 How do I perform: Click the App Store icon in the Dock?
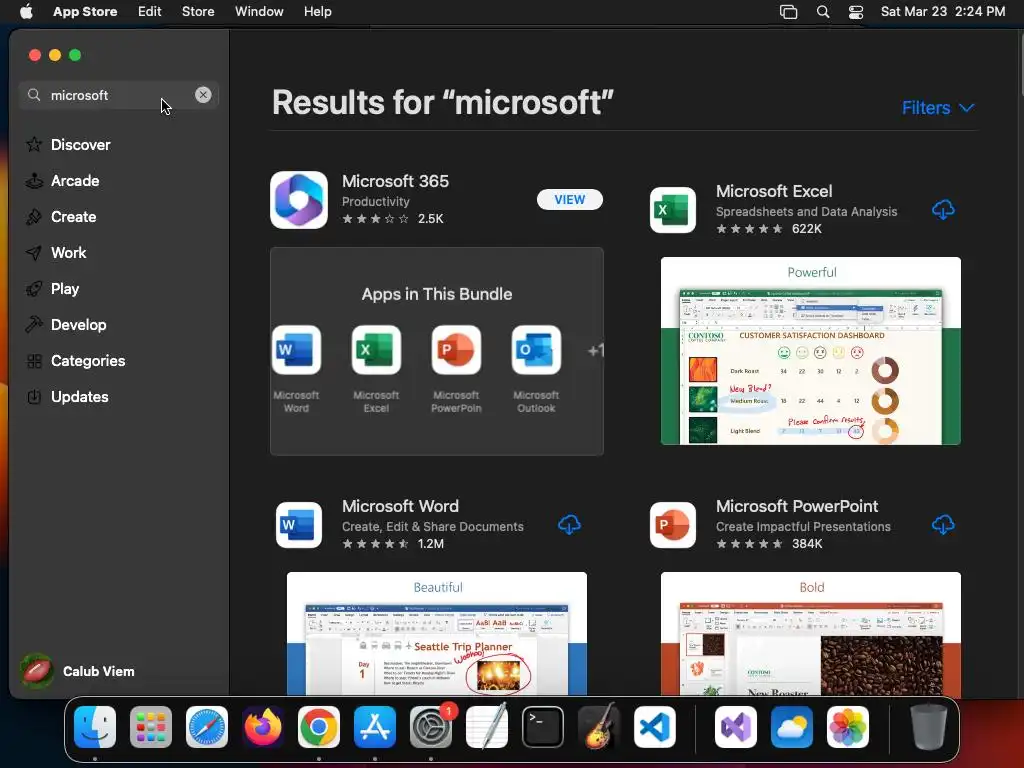375,727
